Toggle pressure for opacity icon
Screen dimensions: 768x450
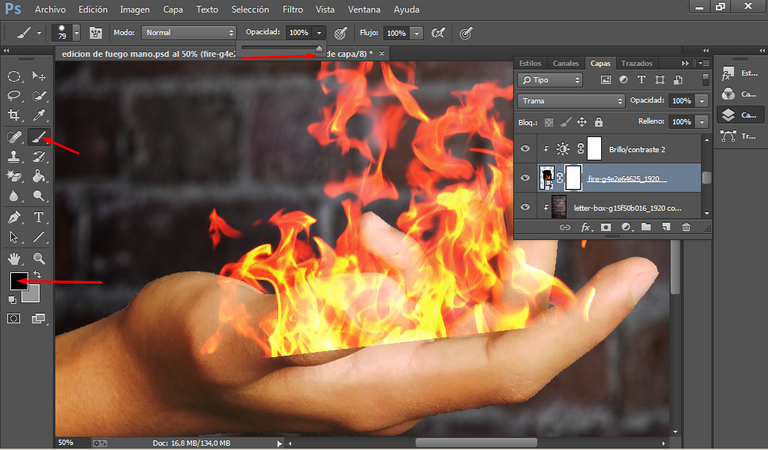point(340,33)
